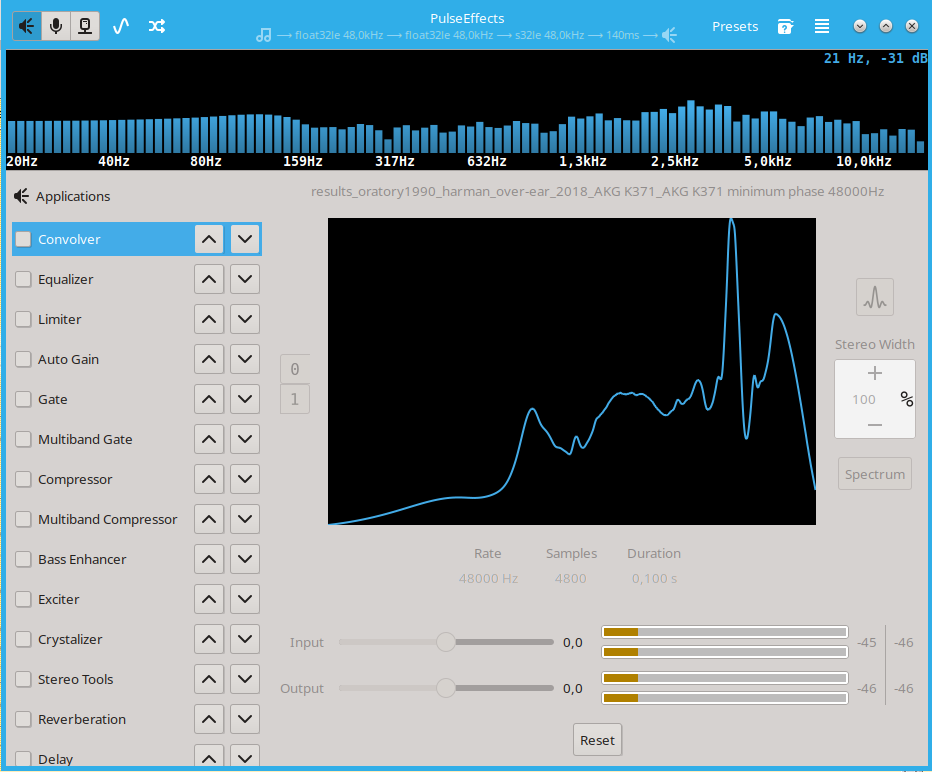
Task: Show impulse channel 1
Action: pos(295,399)
